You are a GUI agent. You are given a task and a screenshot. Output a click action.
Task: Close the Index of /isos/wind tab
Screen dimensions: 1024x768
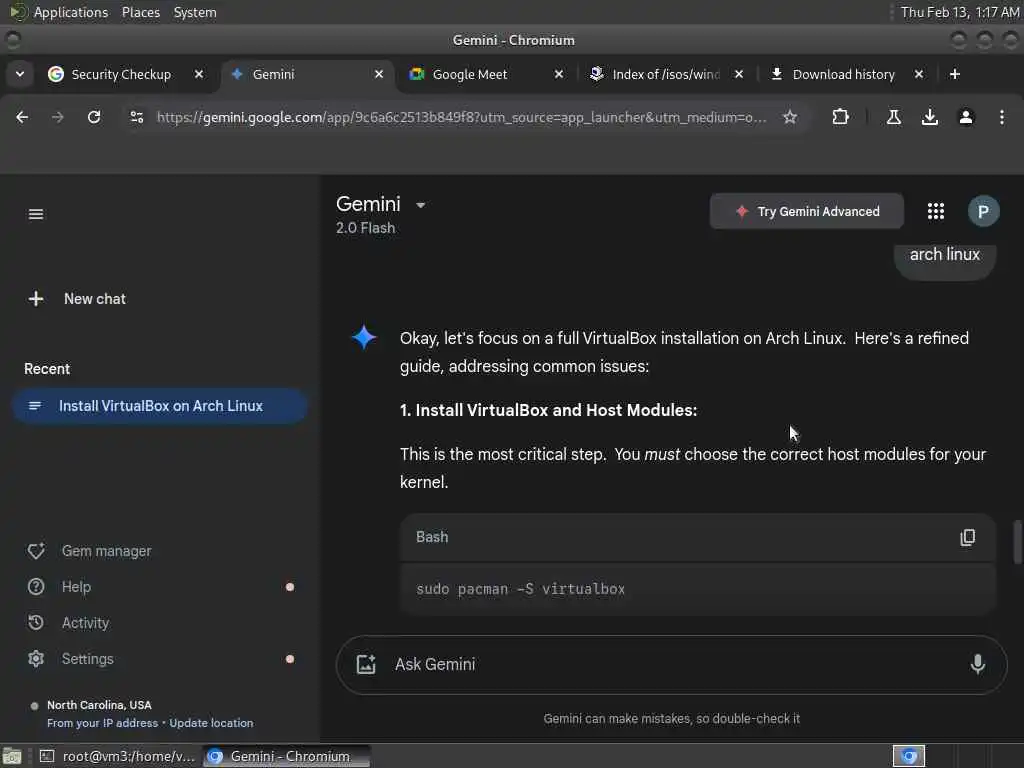click(x=739, y=74)
